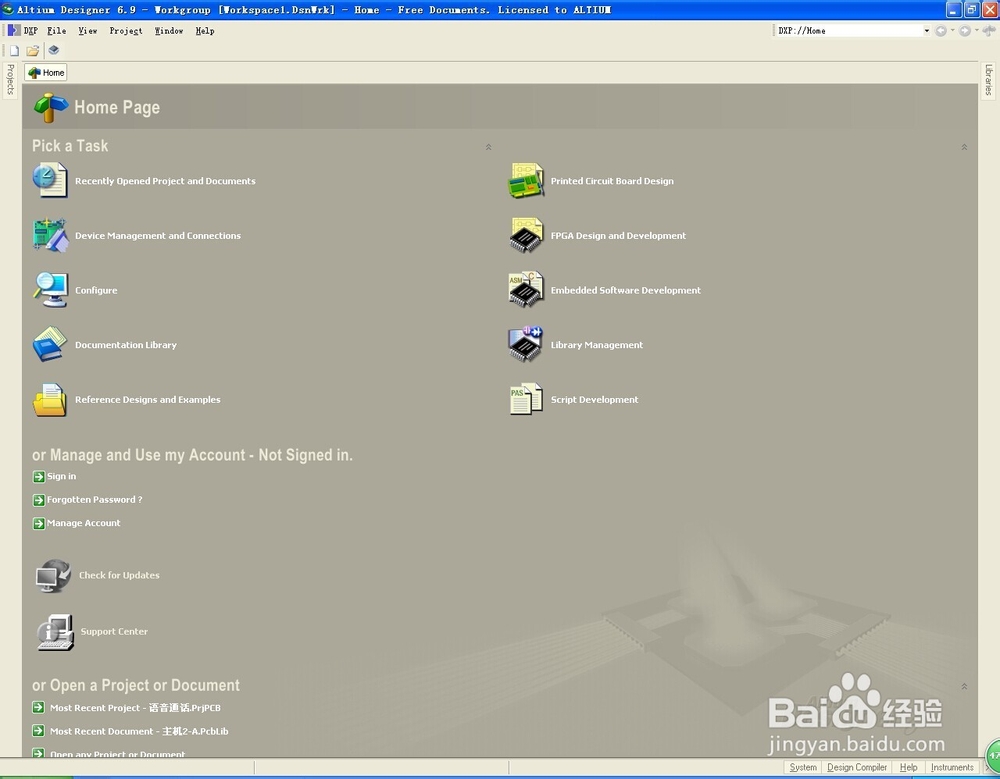
Task: Click the Embedded Software Development icon
Action: [526, 290]
